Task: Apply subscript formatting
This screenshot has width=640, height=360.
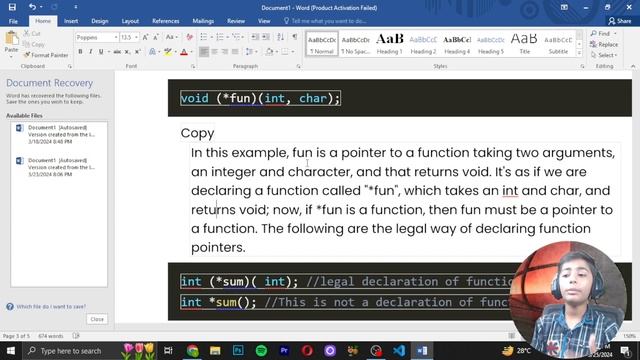Action: point(127,52)
